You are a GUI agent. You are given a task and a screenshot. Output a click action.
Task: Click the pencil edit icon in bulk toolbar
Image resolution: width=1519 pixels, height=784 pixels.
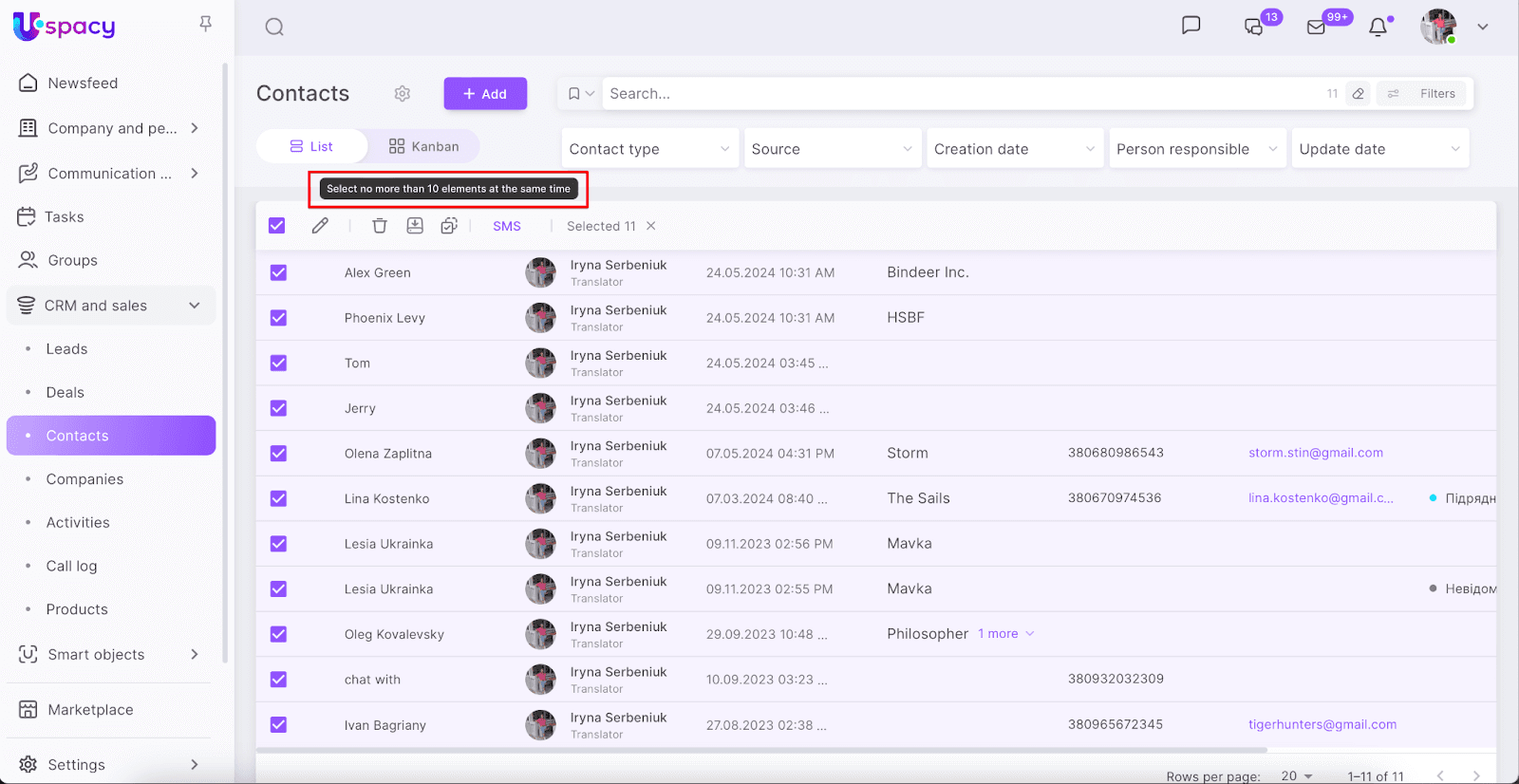pos(320,226)
